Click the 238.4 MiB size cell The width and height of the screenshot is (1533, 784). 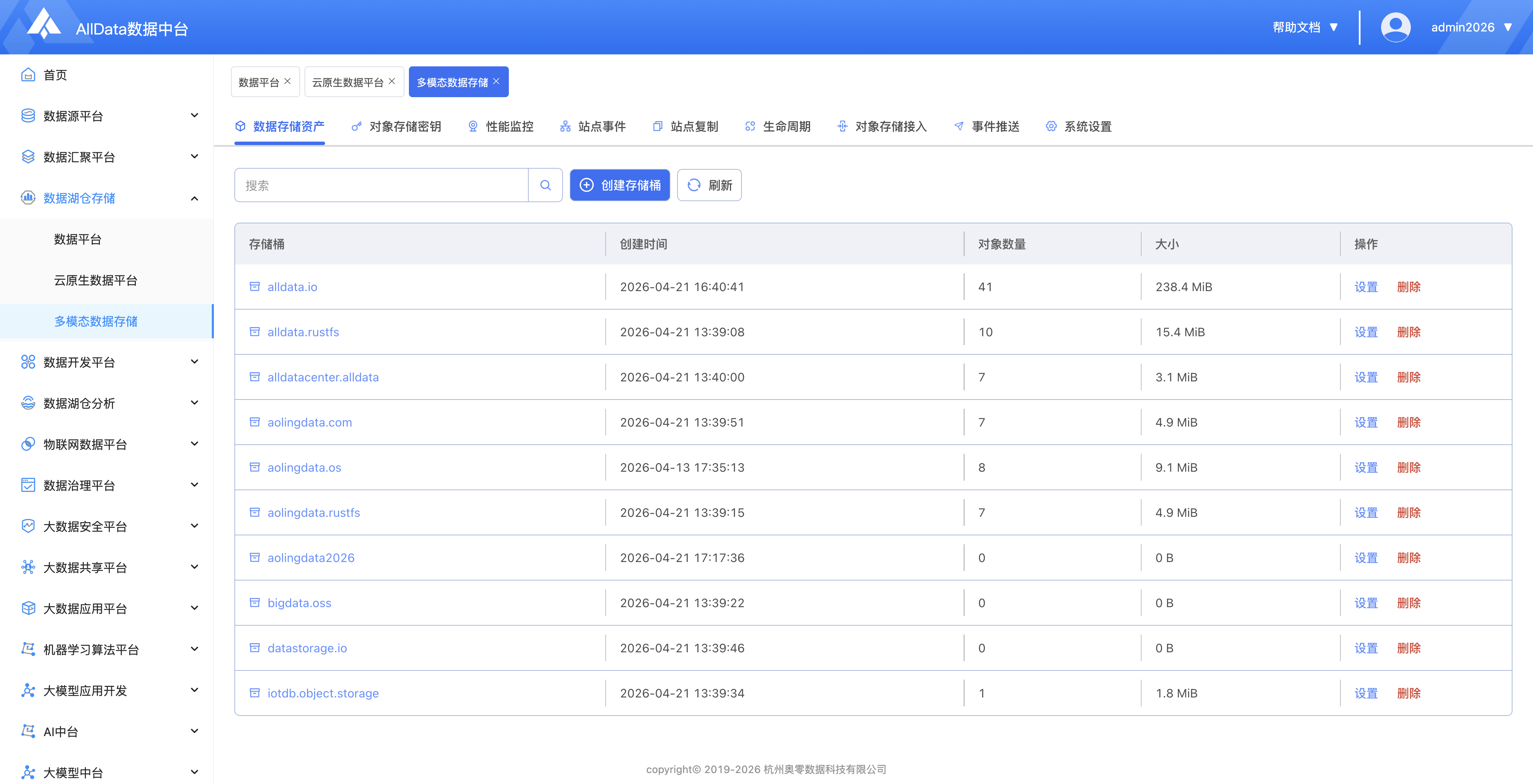pos(1183,287)
